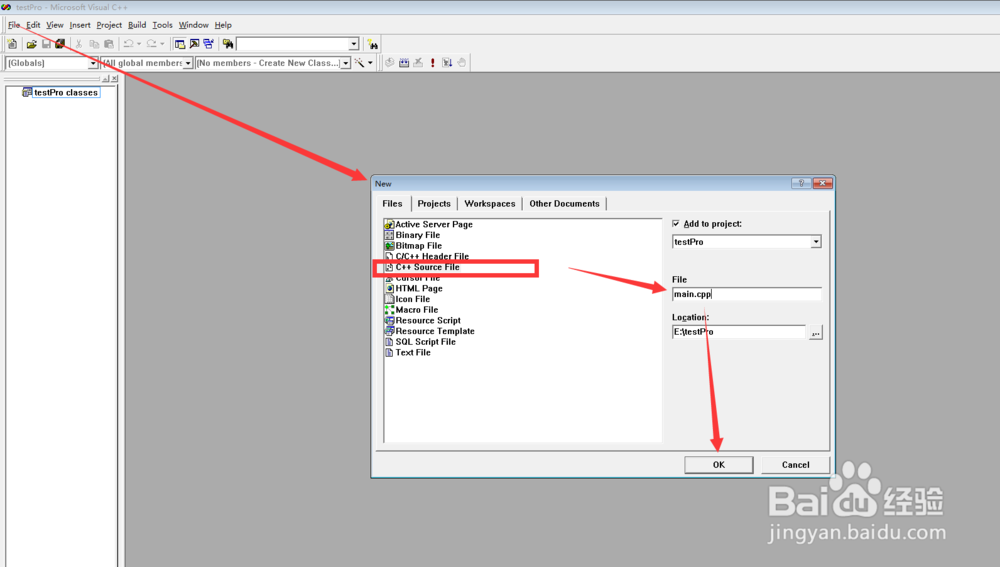The image size is (1000, 567).
Task: Click the Go debug toolbar icon
Action: [x=447, y=63]
